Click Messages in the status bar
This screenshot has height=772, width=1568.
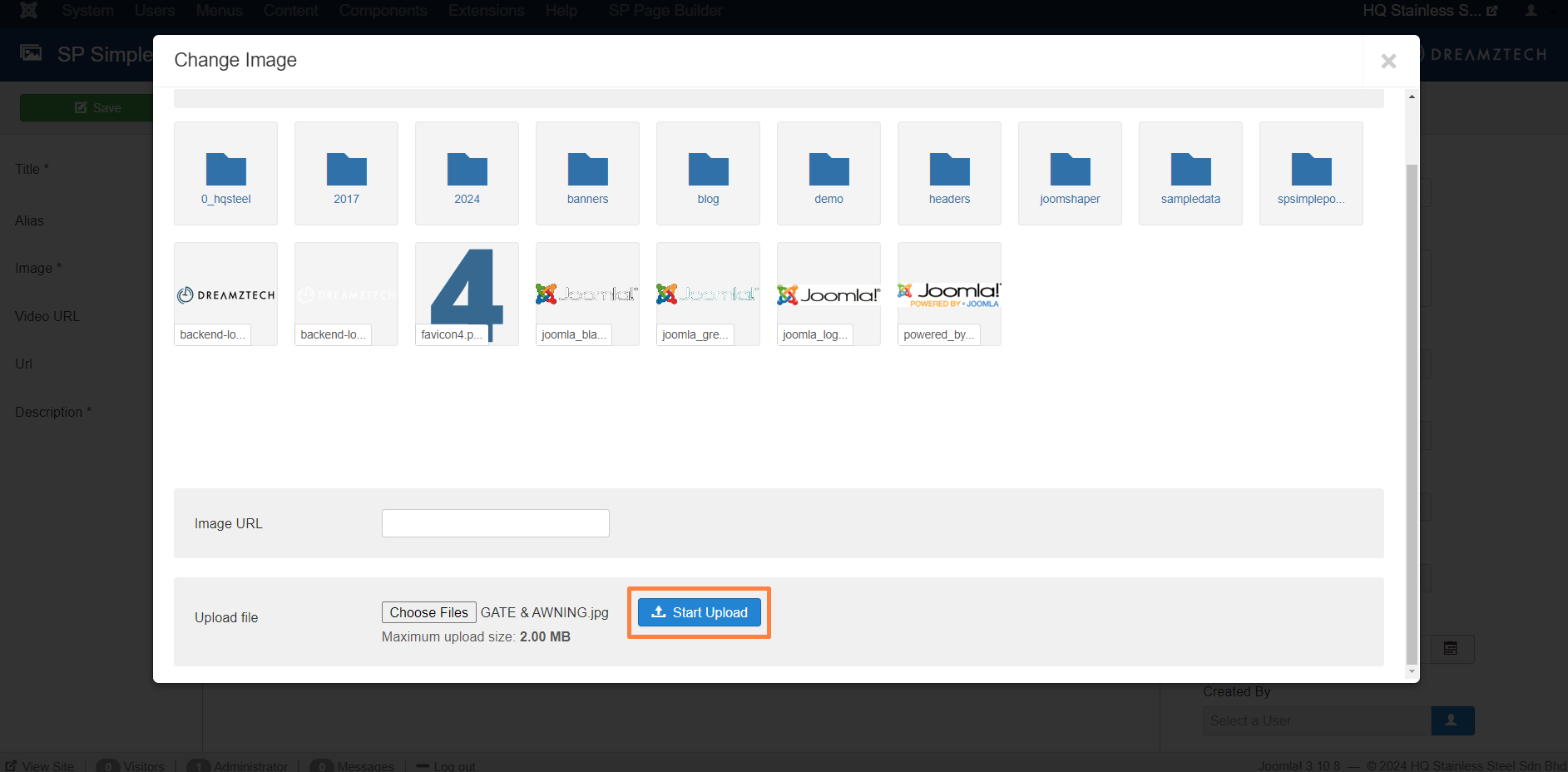[x=353, y=766]
